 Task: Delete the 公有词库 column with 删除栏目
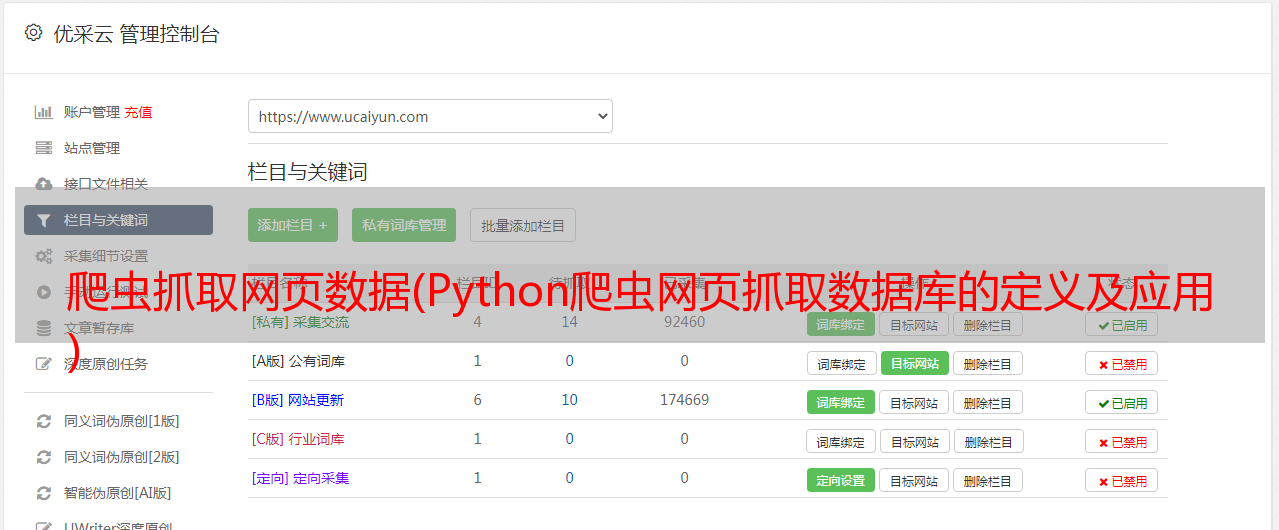[x=988, y=363]
